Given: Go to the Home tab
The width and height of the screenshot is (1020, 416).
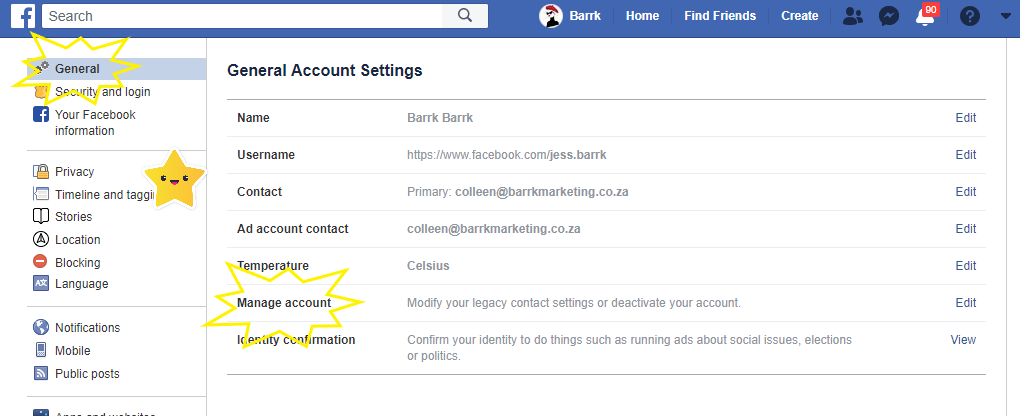Looking at the screenshot, I should [x=642, y=16].
